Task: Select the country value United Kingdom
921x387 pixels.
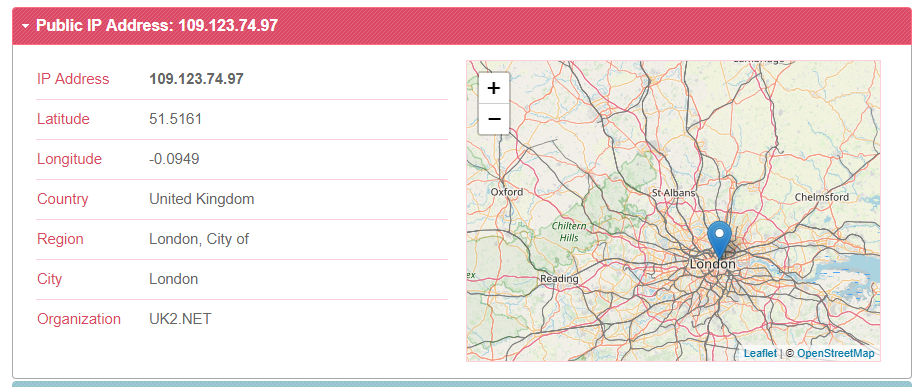Action: click(x=201, y=199)
